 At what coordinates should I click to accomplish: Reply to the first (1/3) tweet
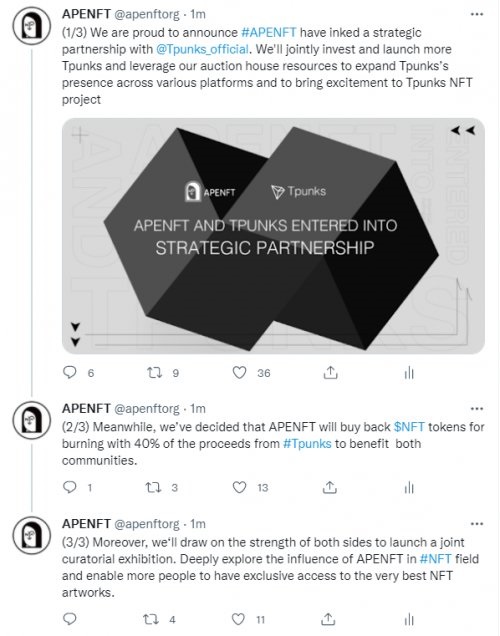[70, 372]
